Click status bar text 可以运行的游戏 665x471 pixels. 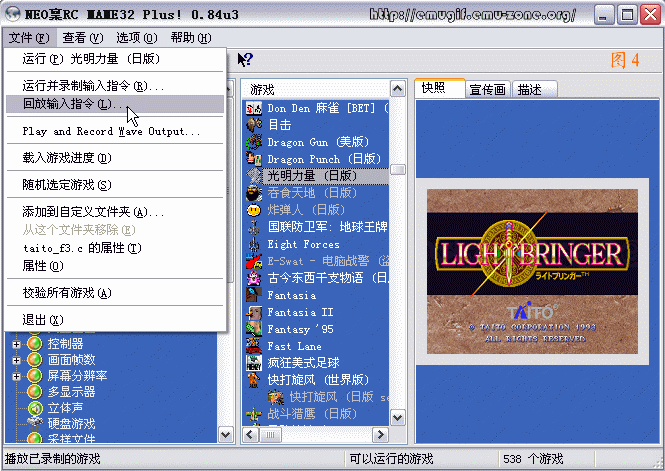[391, 459]
